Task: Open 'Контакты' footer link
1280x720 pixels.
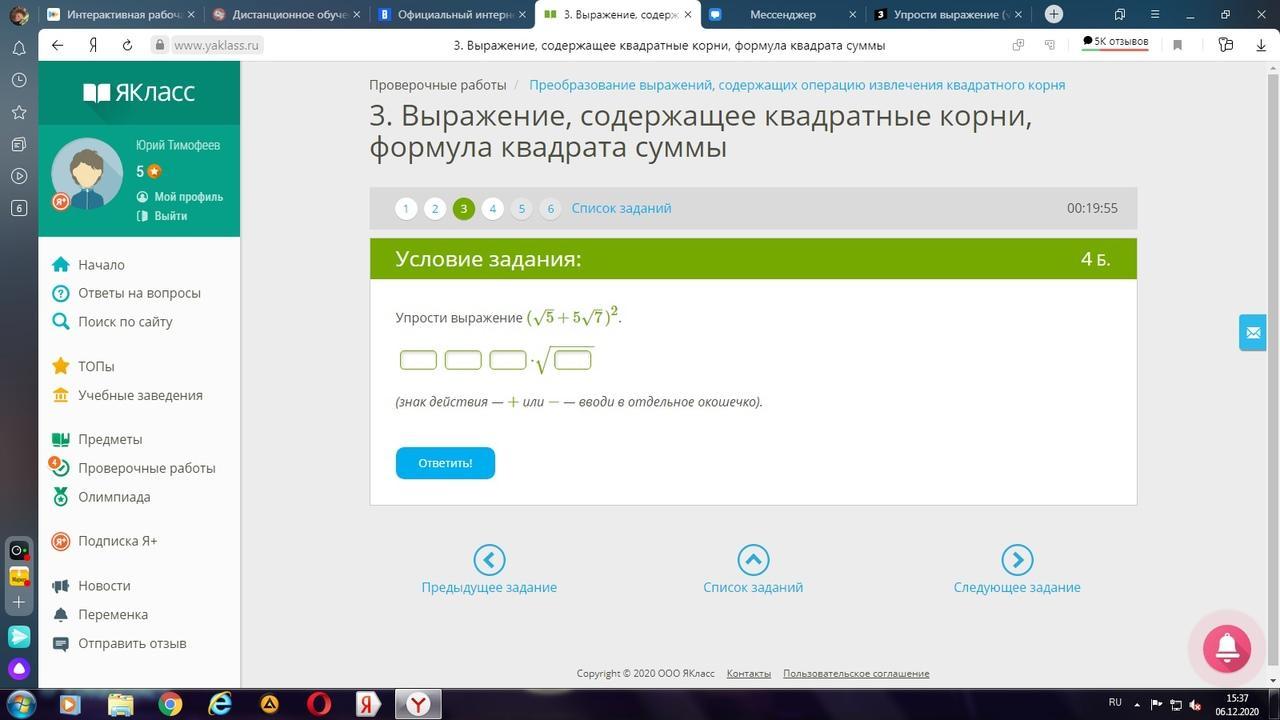Action: click(x=749, y=674)
